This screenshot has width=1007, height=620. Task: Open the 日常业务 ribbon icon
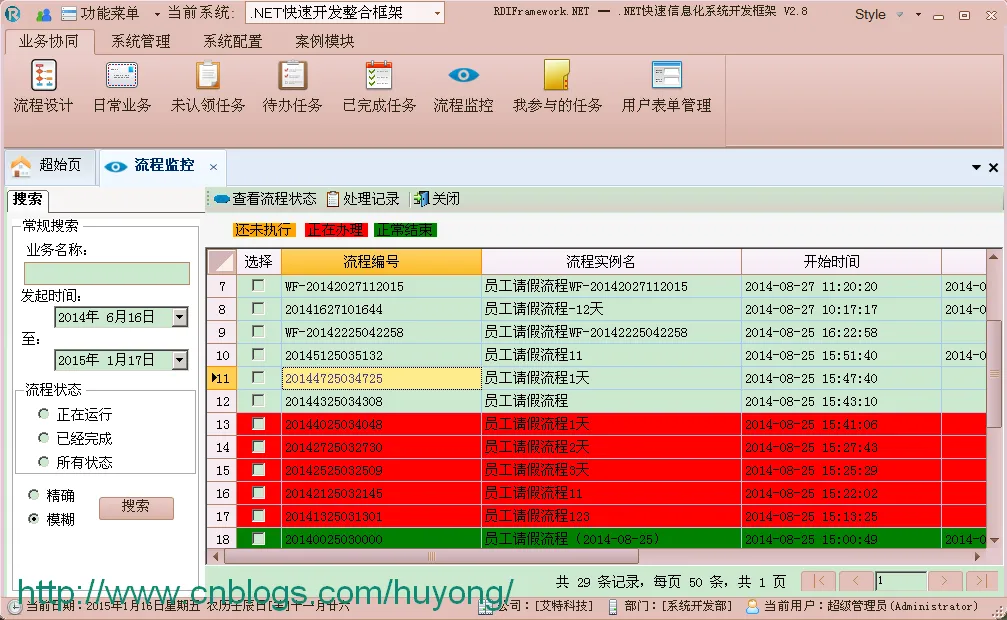(122, 75)
